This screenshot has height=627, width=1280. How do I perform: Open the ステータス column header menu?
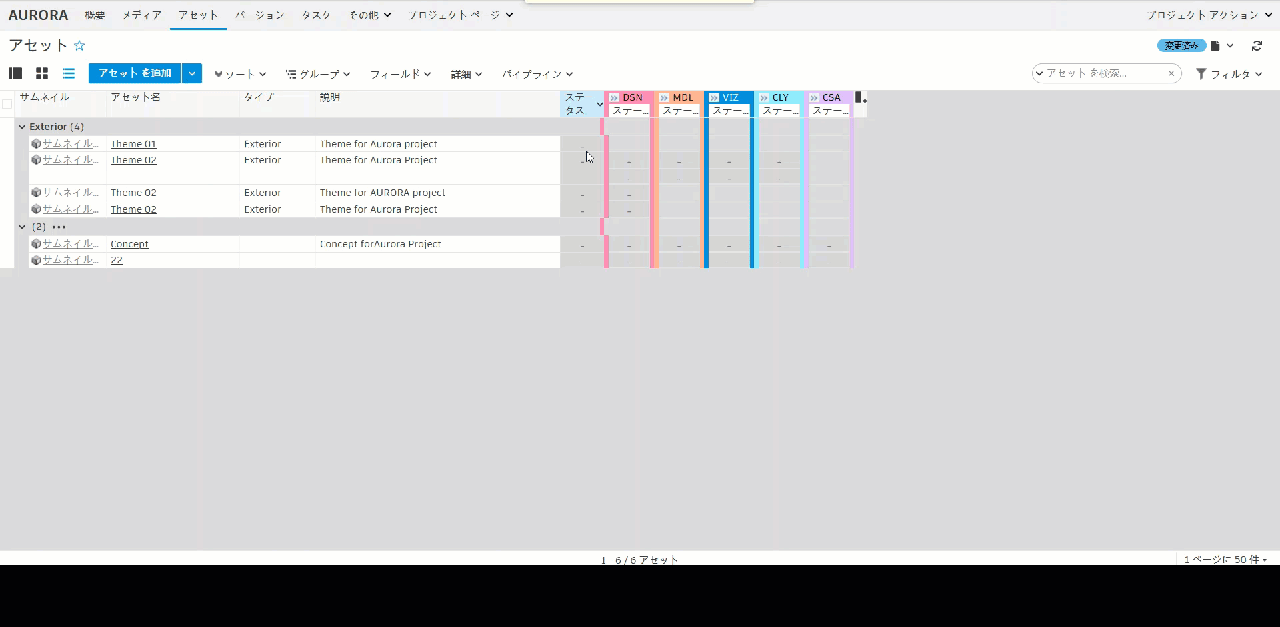point(600,104)
